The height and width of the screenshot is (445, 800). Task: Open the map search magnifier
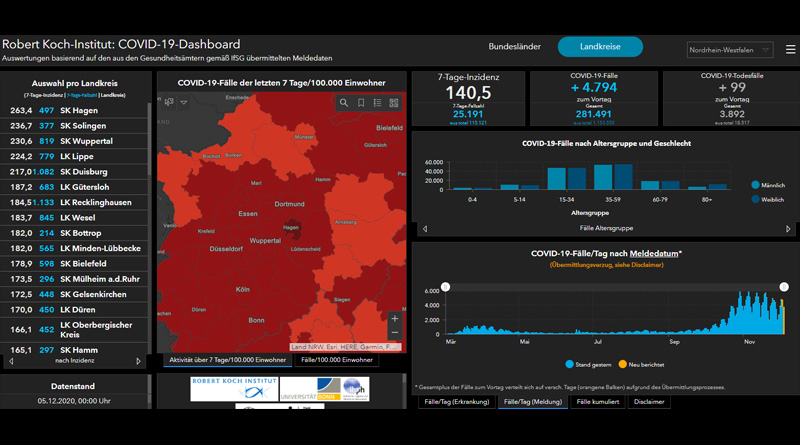(344, 103)
